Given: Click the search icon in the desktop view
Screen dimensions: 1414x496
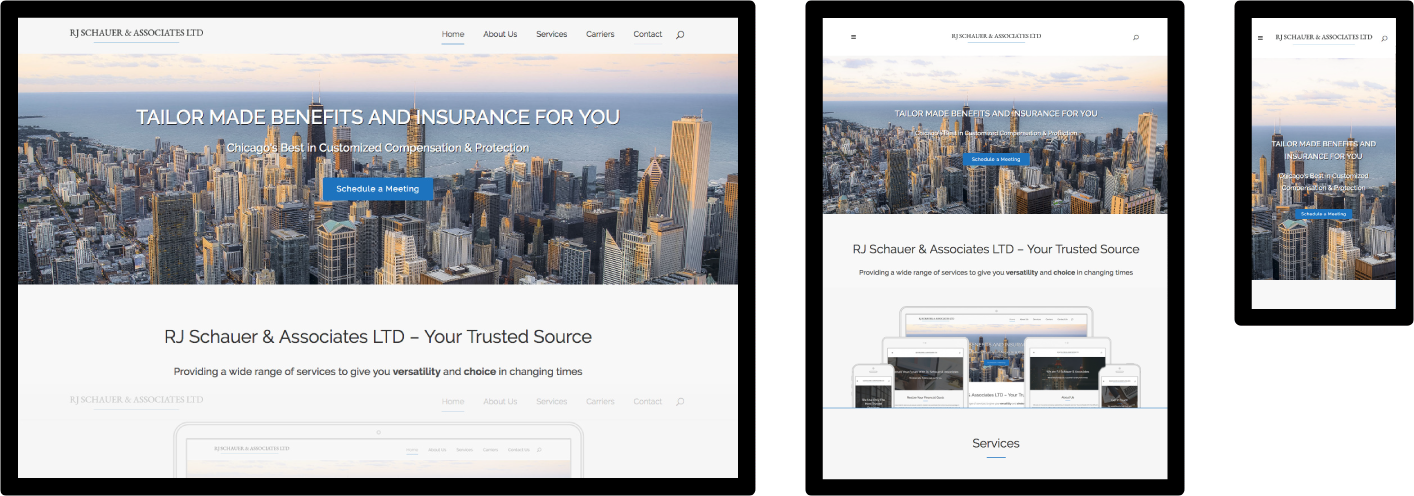Looking at the screenshot, I should click(x=680, y=35).
